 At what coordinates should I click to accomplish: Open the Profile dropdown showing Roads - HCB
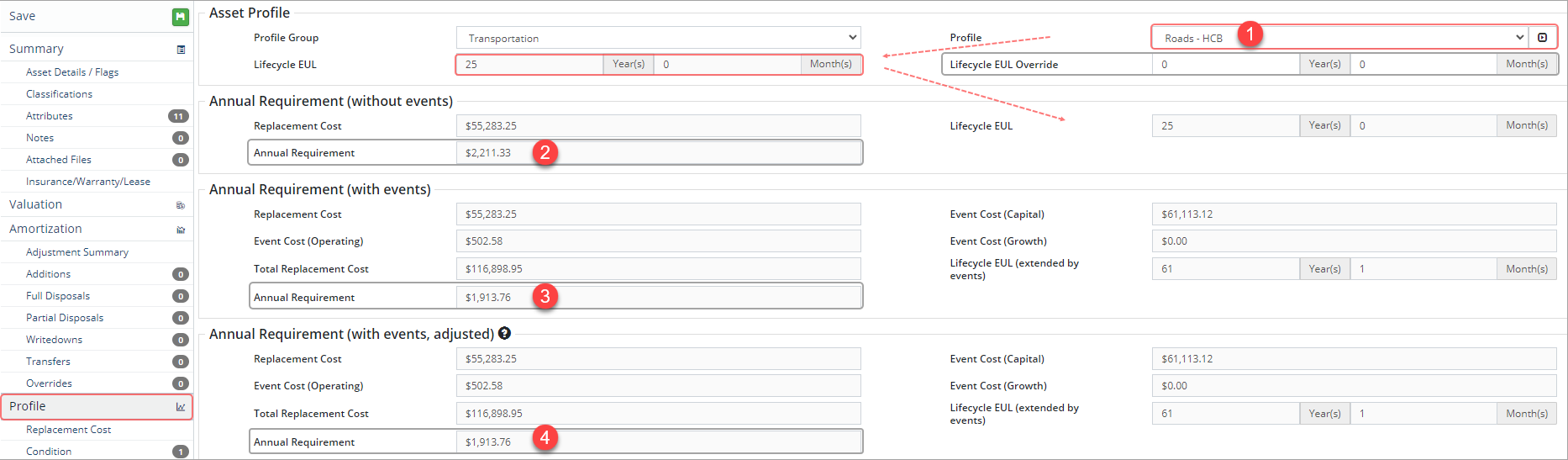pyautogui.click(x=1340, y=38)
